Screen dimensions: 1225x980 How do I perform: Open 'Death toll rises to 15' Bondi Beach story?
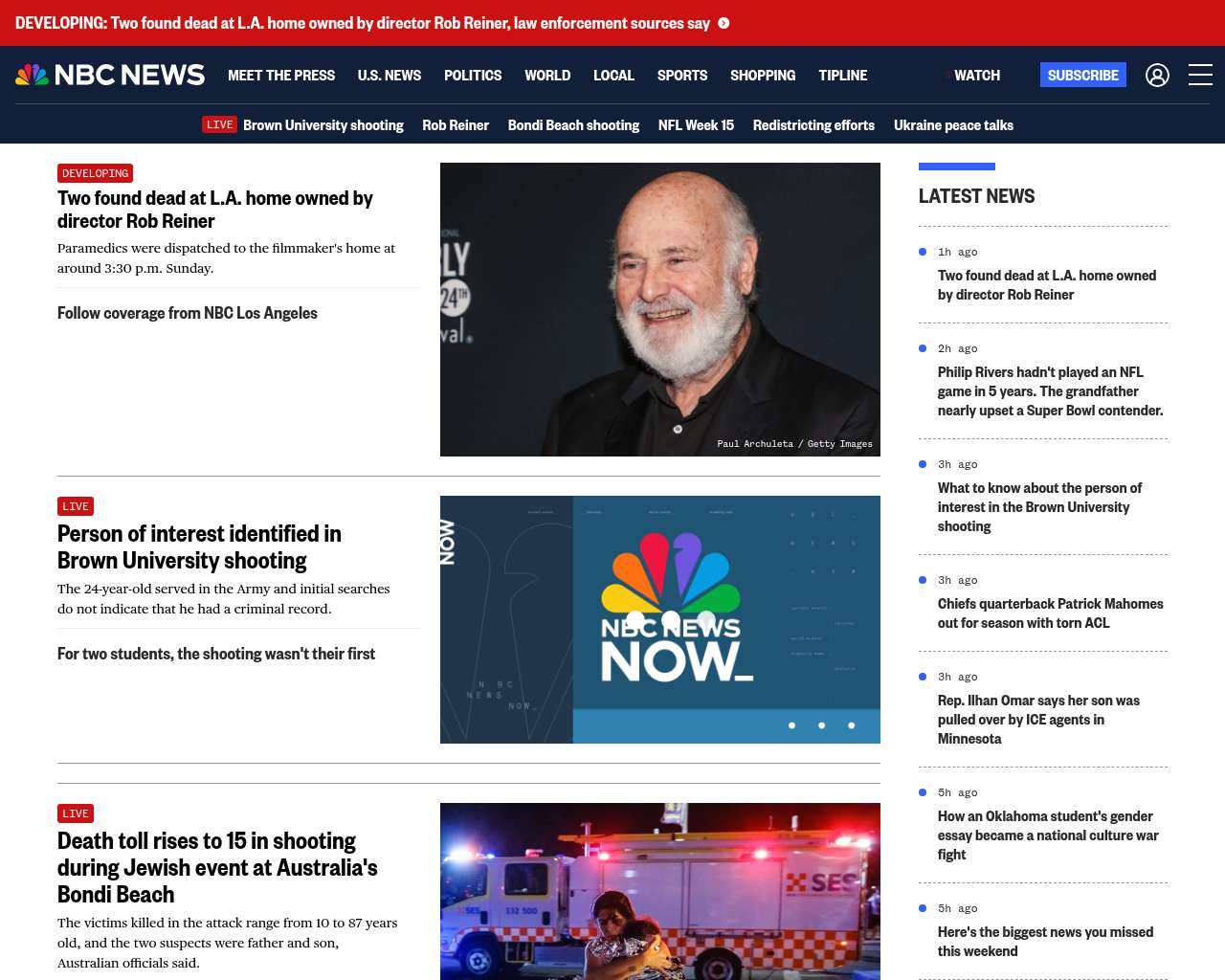tap(217, 867)
